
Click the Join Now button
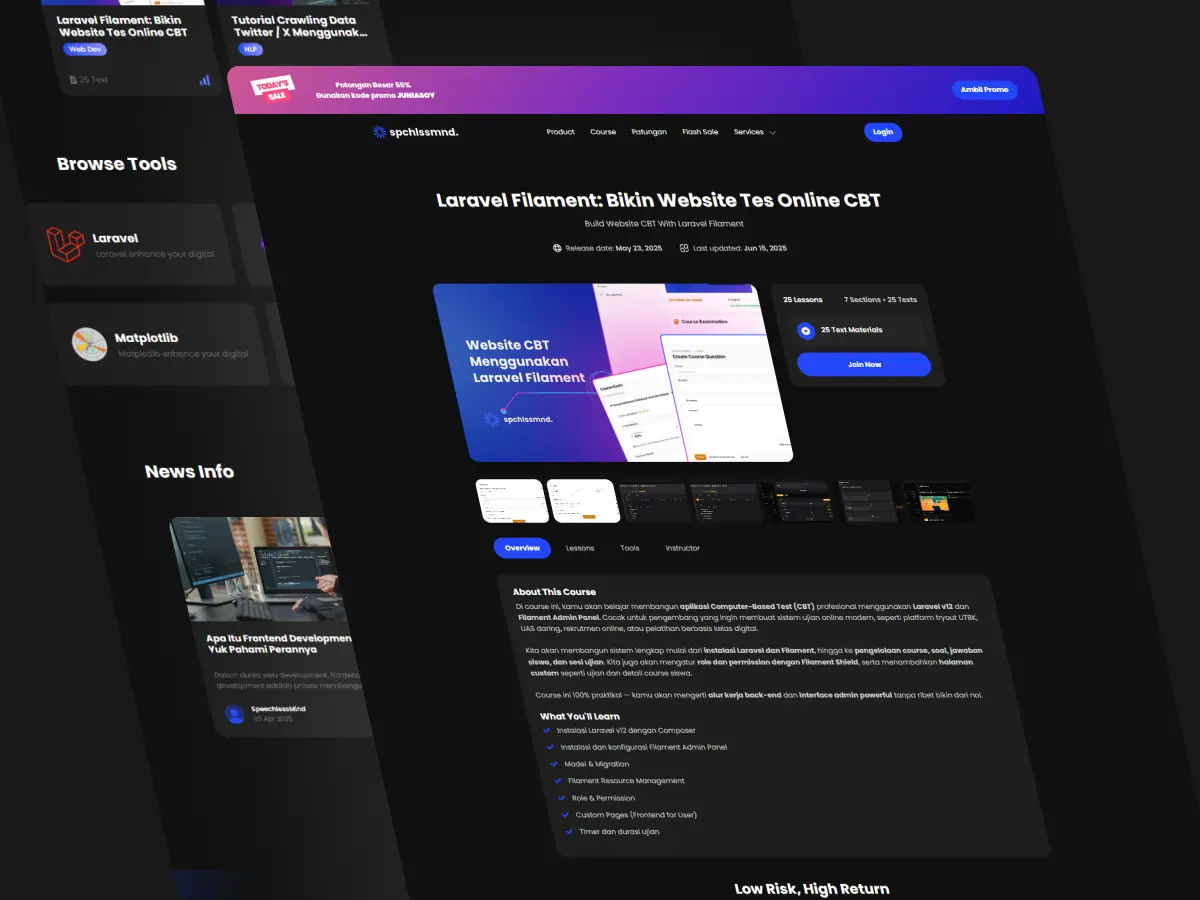pos(864,364)
